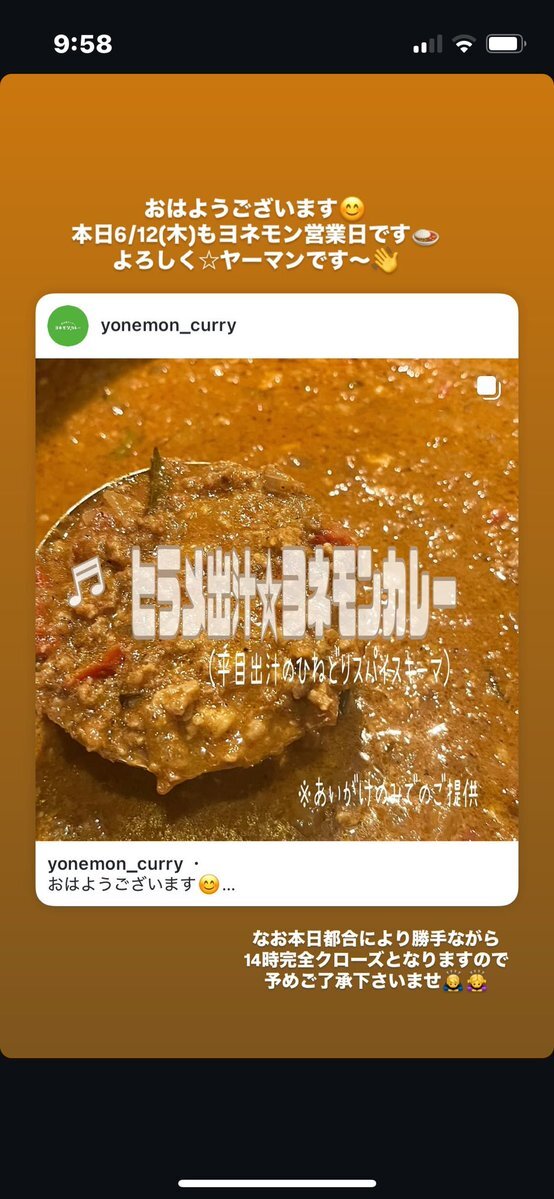
Task: Tap the curry plate emoji after 営業日です
Action: pyautogui.click(x=426, y=236)
